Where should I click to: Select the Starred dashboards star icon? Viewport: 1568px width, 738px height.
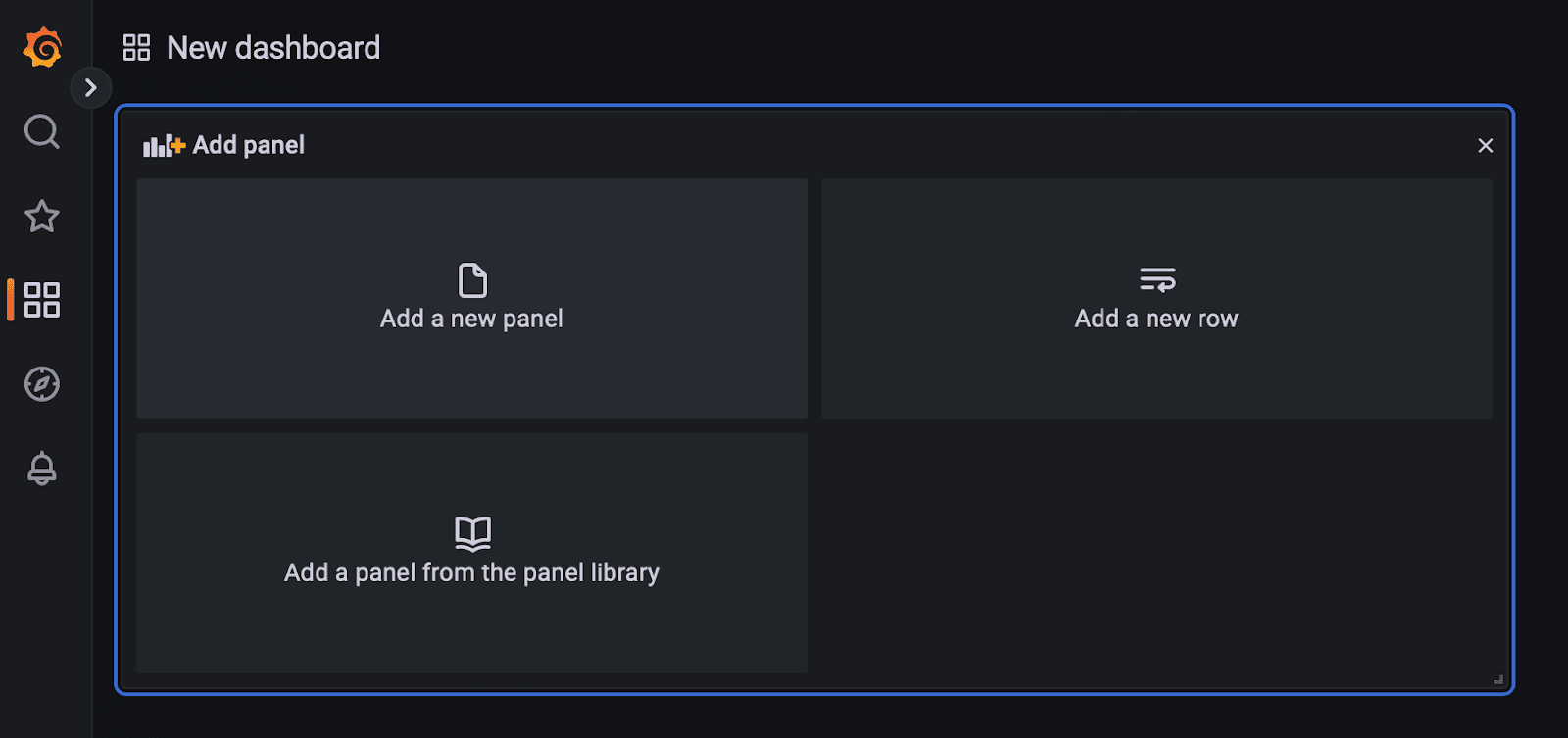pyautogui.click(x=41, y=217)
